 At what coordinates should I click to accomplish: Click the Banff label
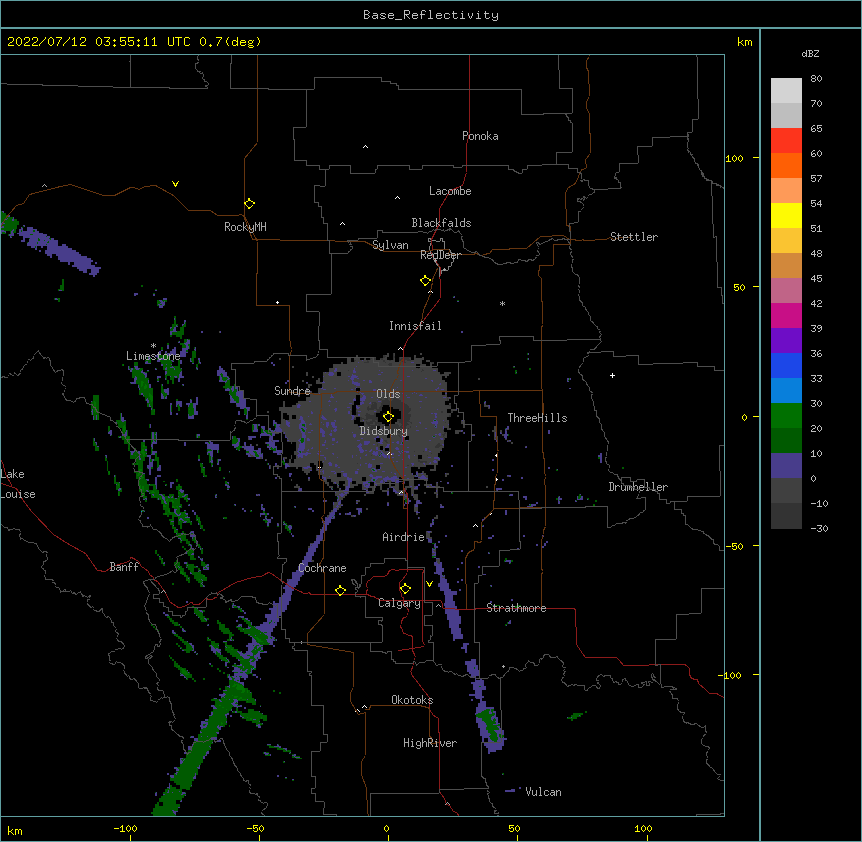(x=124, y=567)
